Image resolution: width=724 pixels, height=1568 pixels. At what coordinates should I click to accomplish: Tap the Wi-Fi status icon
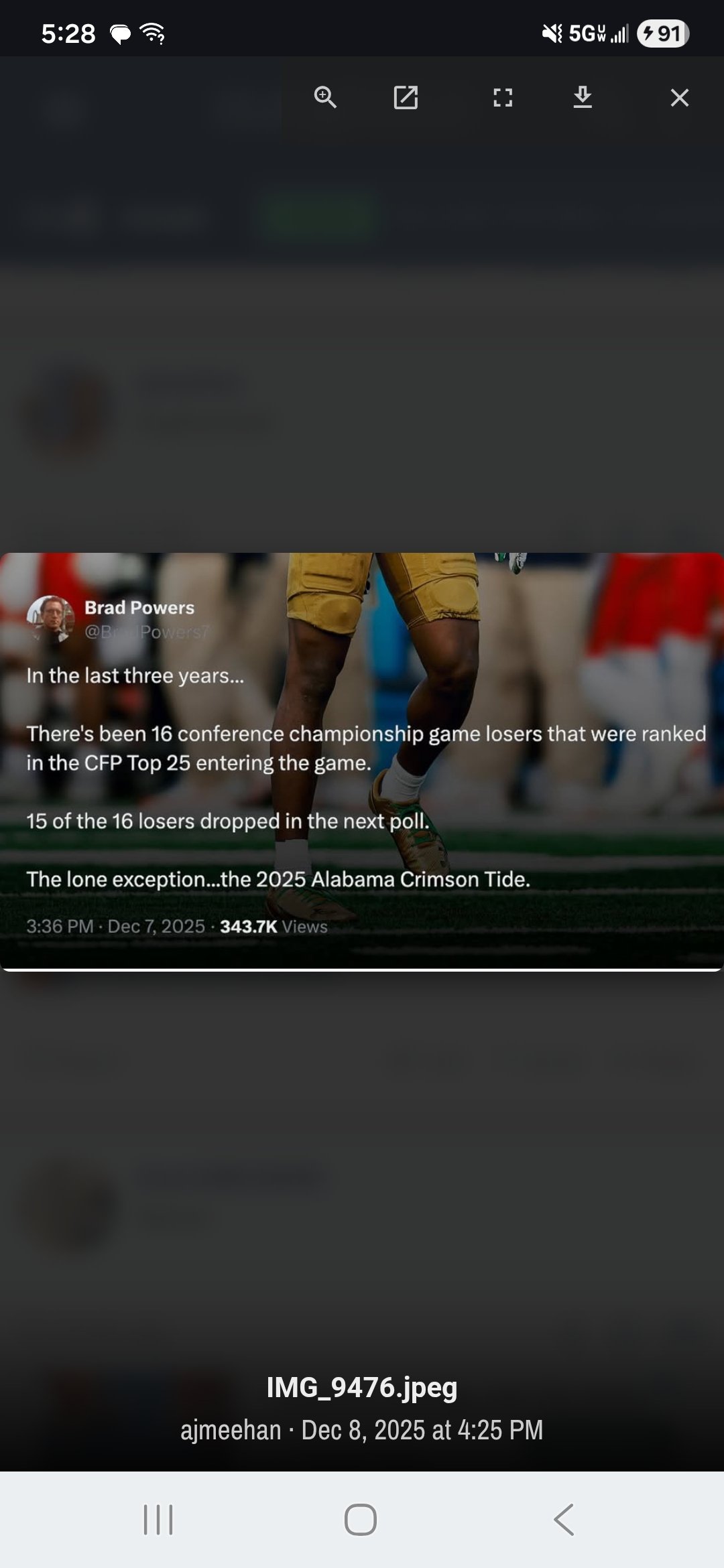pos(152,33)
